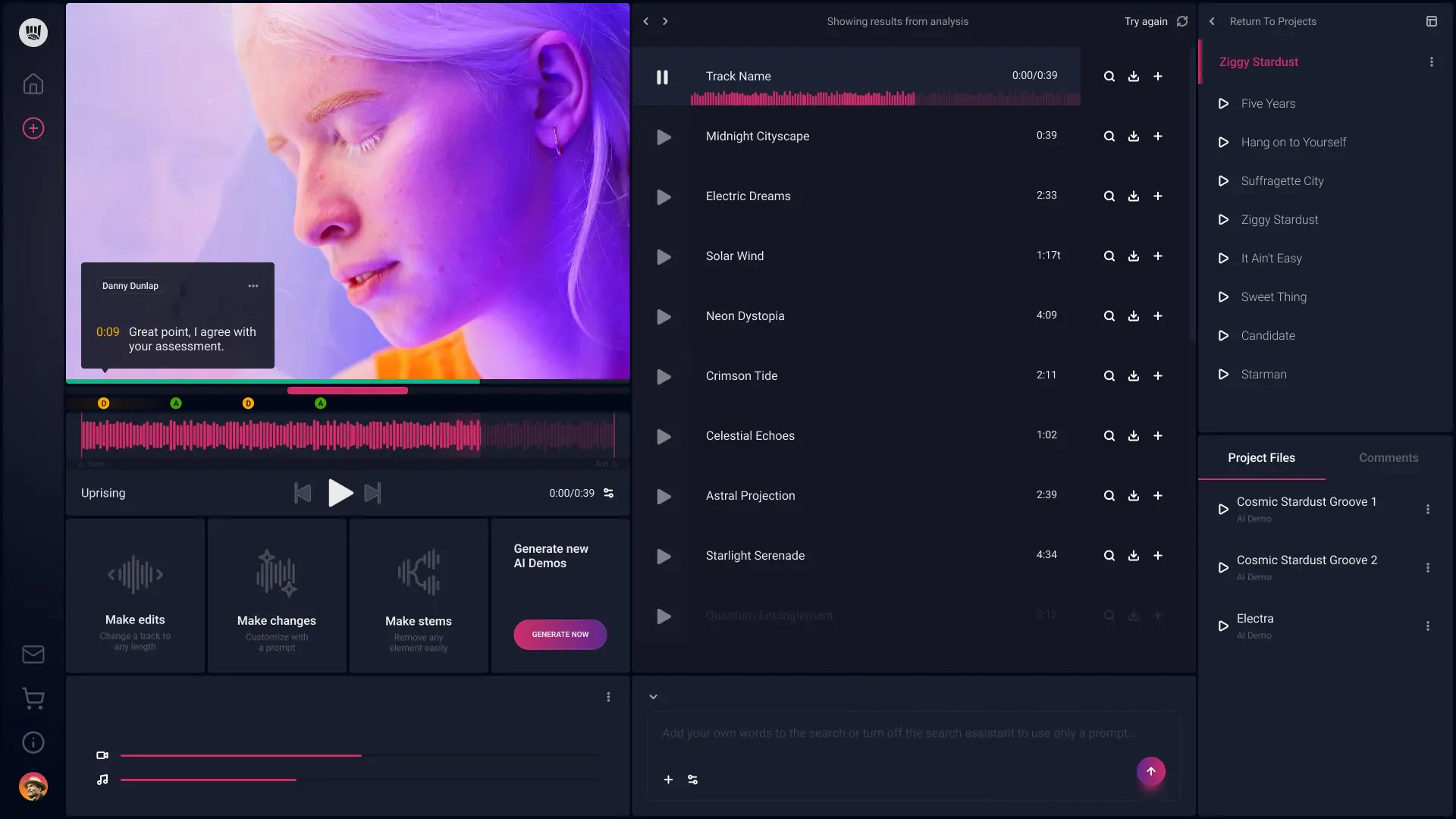Switch to the Comments tab
1456x819 pixels.
[1388, 458]
